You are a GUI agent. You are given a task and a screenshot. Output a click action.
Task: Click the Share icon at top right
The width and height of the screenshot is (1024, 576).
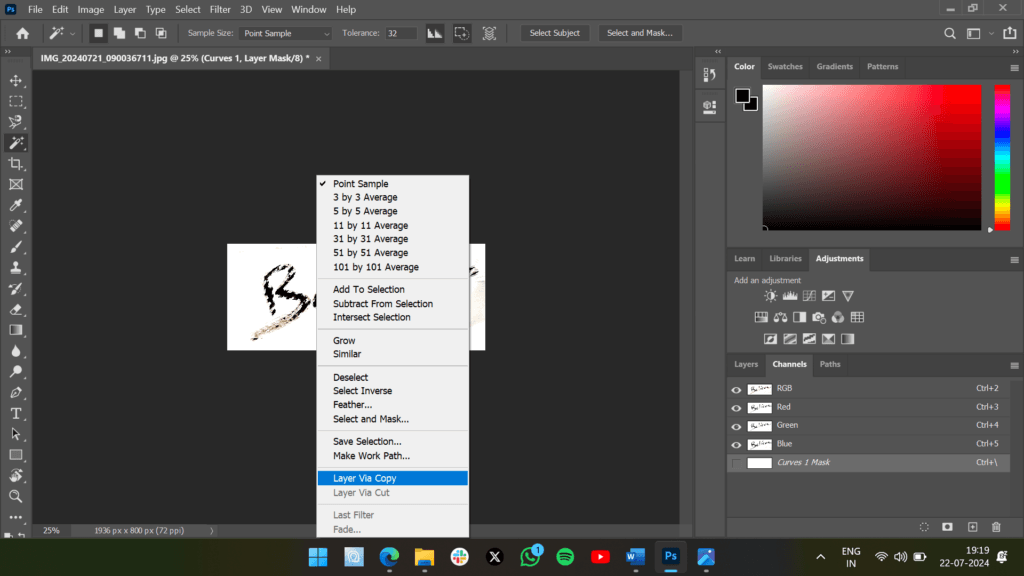coord(1010,33)
